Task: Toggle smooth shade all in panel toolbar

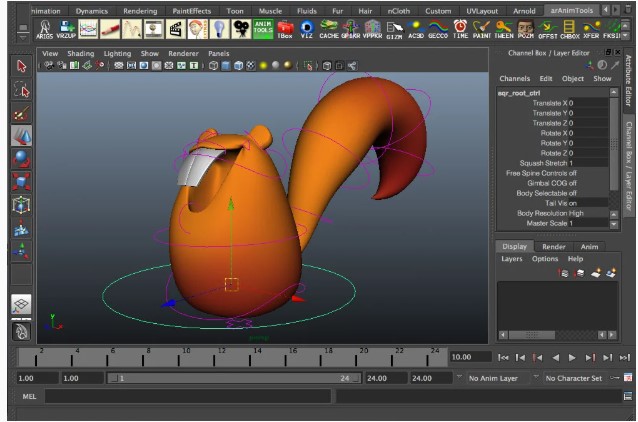Action: coord(226,66)
